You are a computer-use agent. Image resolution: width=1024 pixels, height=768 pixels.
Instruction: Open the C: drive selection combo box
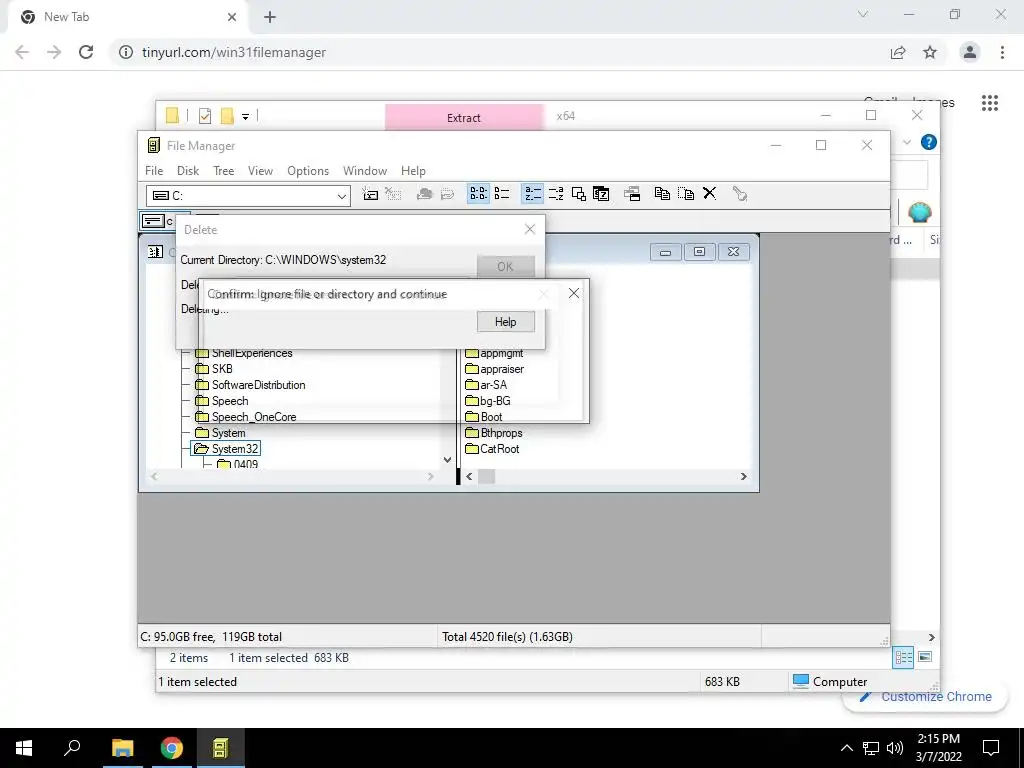click(x=248, y=195)
